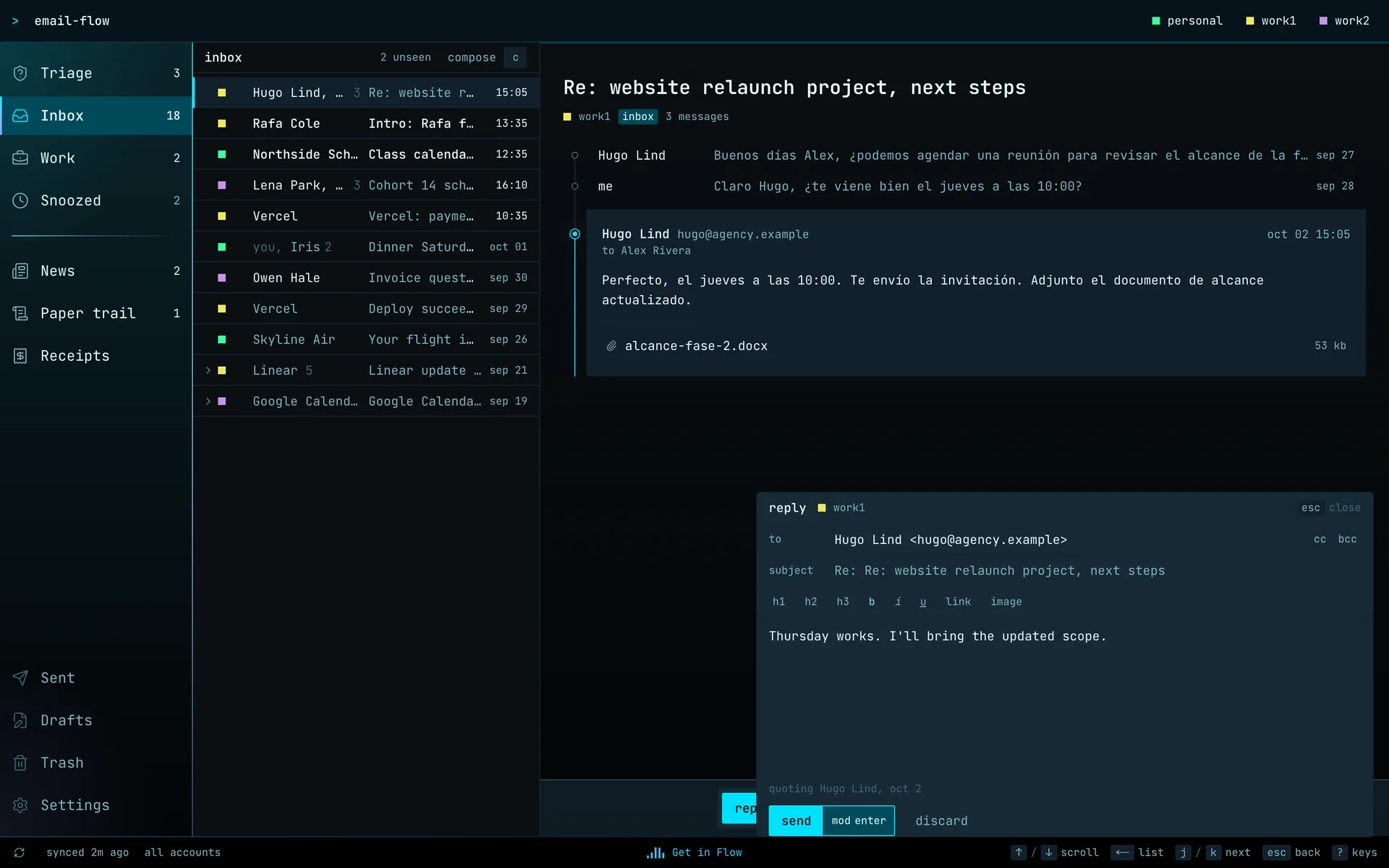Viewport: 1389px width, 868px height.
Task: Expand the Google Calendar thread group
Action: pos(208,401)
